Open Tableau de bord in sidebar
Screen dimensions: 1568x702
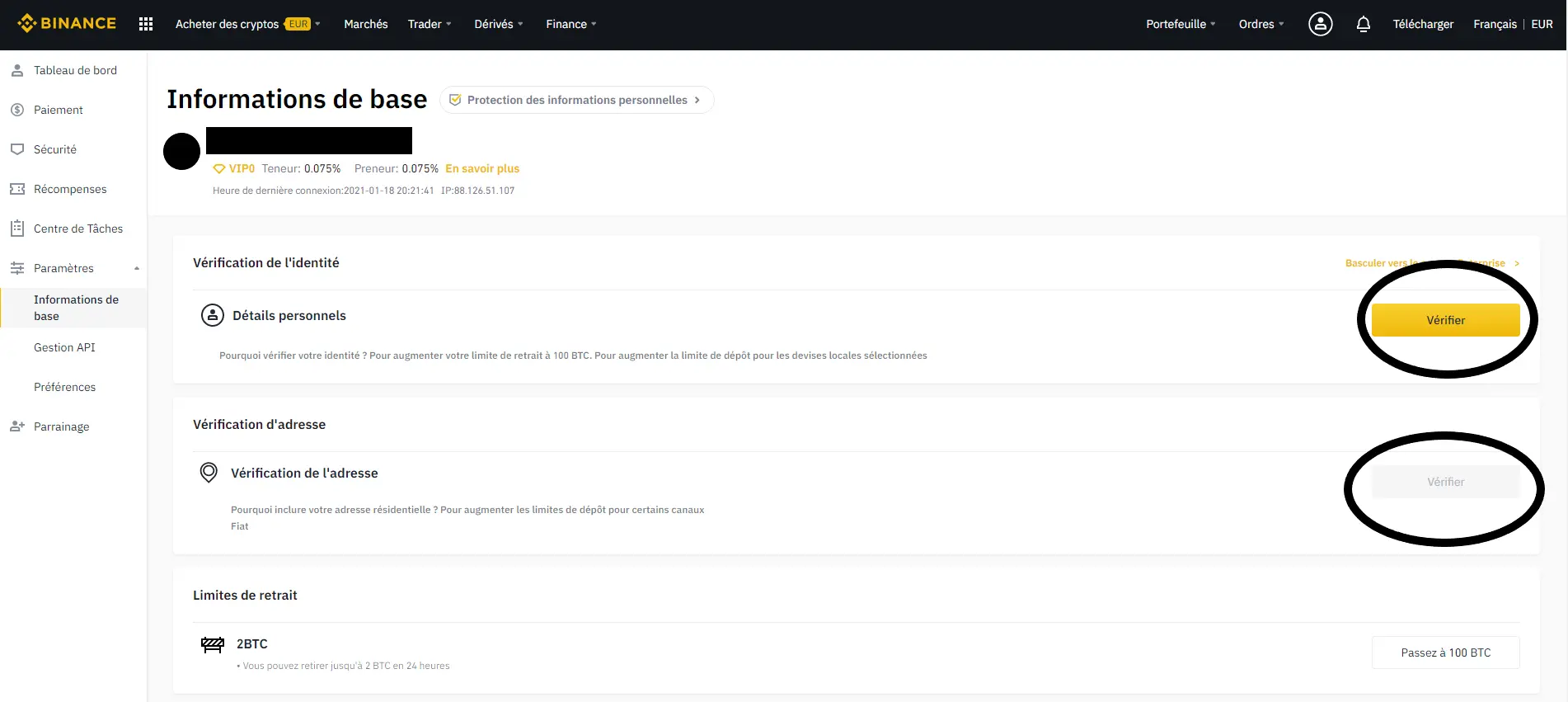75,70
